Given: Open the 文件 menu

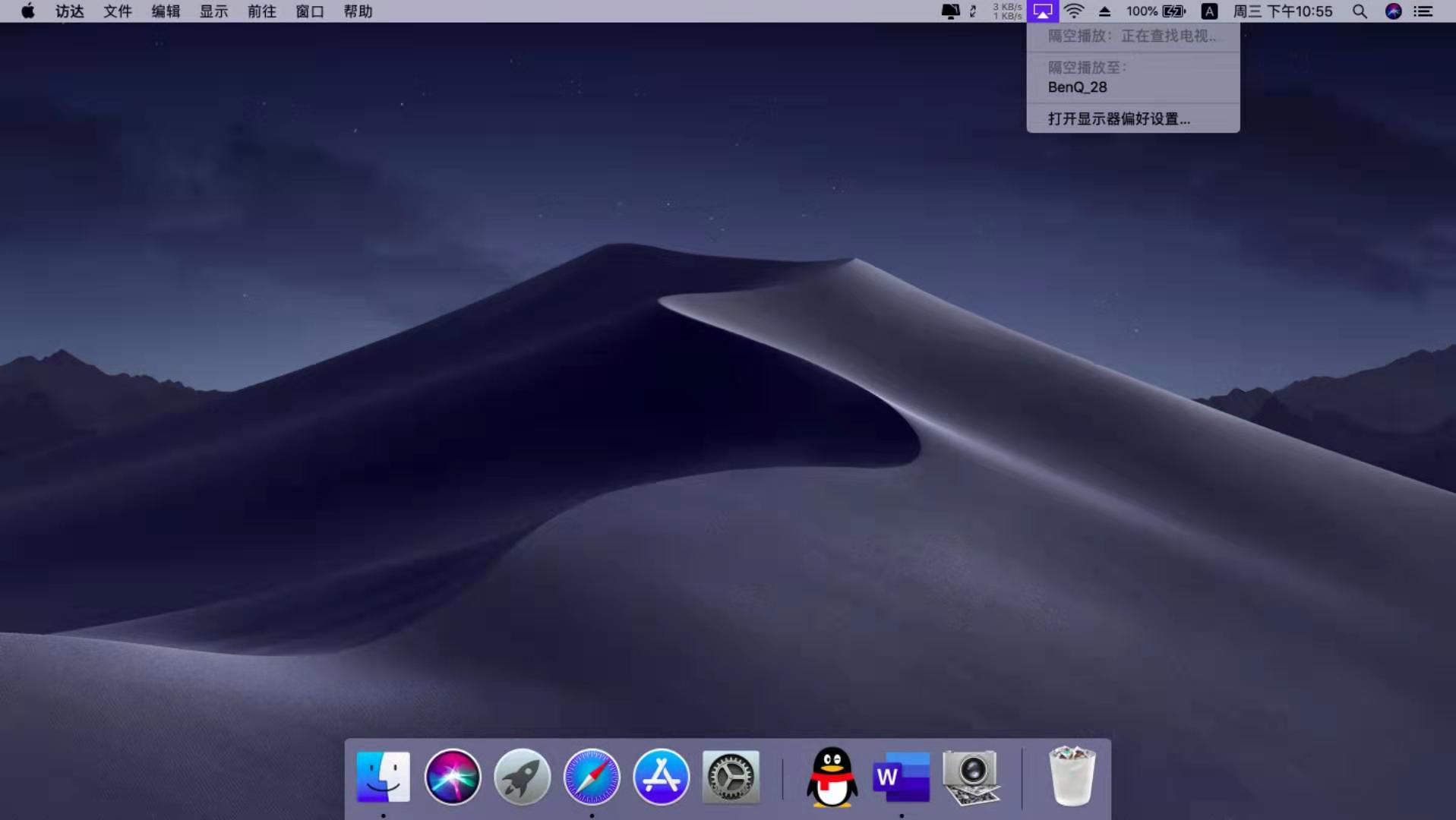Looking at the screenshot, I should point(118,11).
